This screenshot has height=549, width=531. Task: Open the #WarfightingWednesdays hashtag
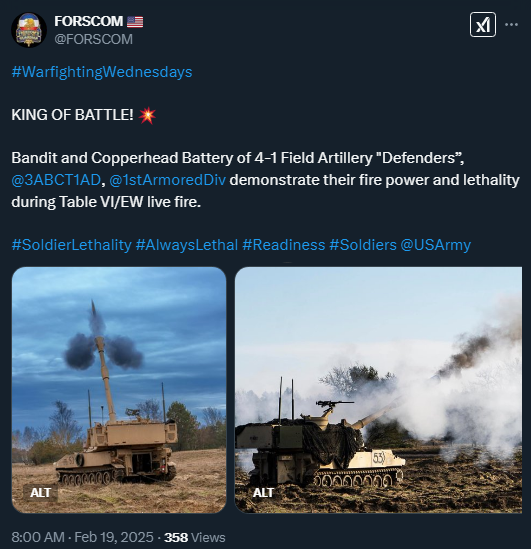[102, 72]
